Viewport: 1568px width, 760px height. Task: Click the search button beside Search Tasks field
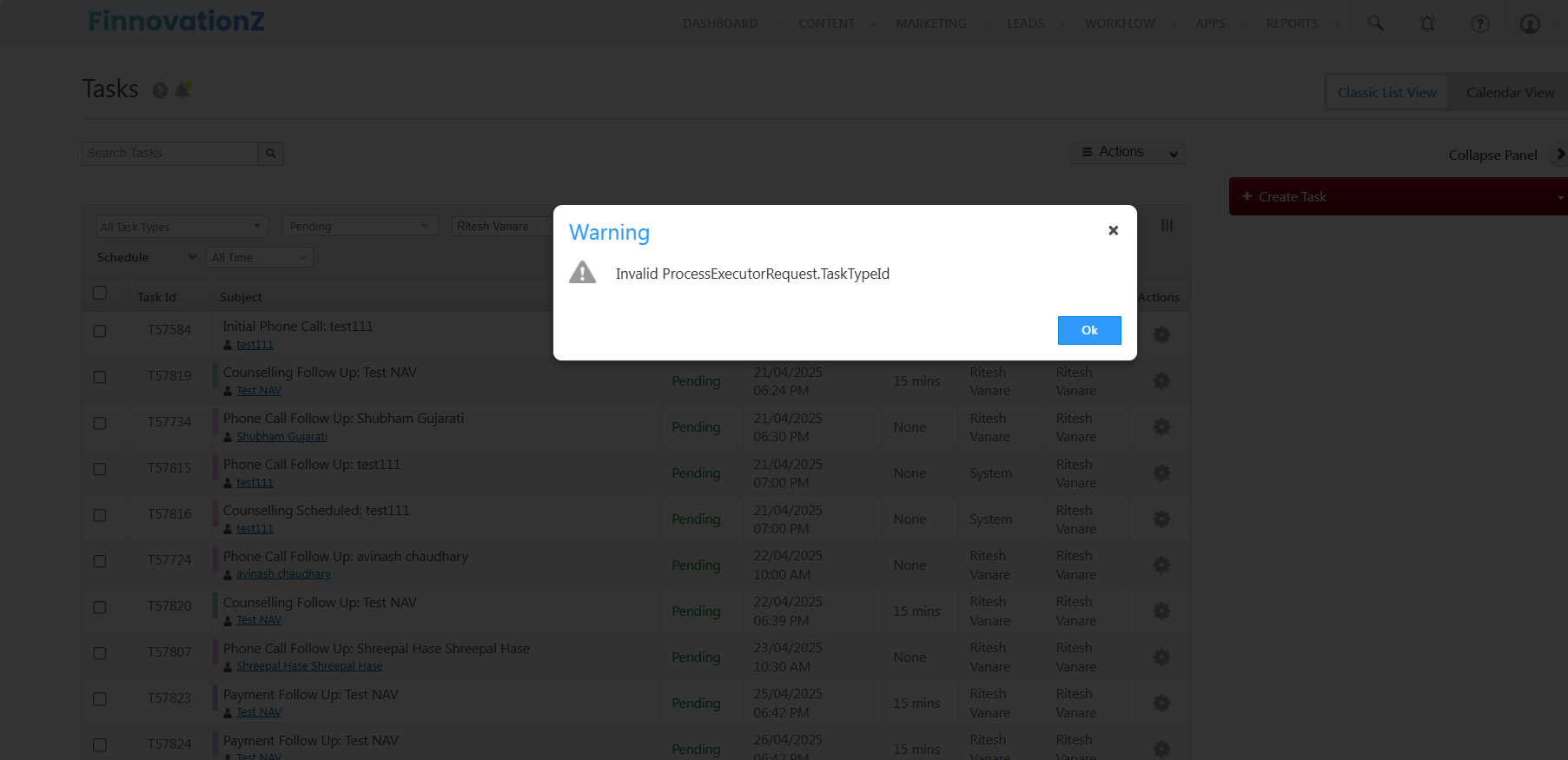tap(271, 154)
